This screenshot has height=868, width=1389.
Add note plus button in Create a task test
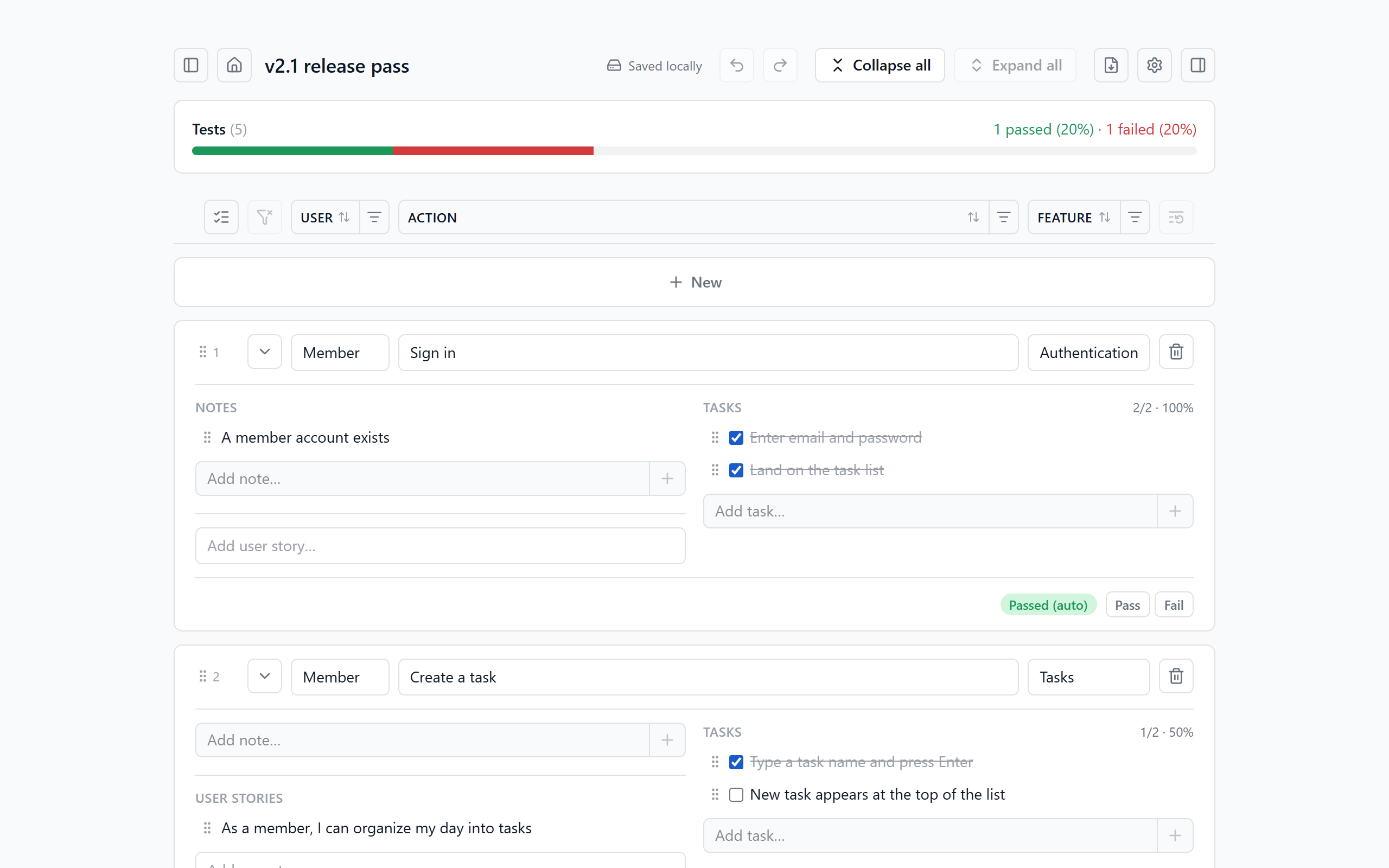click(x=667, y=740)
